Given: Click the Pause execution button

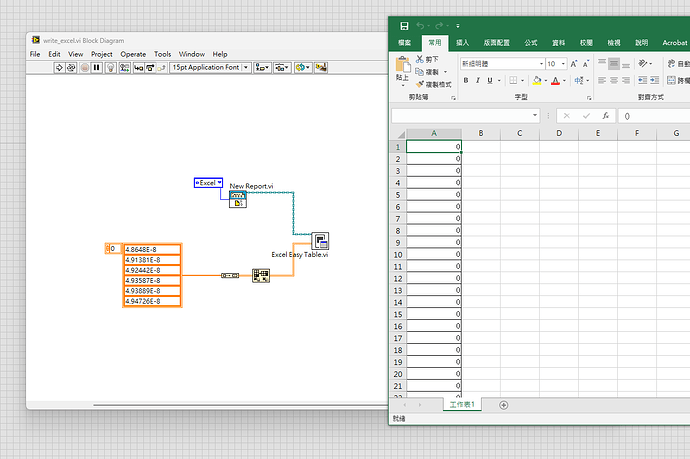Looking at the screenshot, I should pos(97,67).
